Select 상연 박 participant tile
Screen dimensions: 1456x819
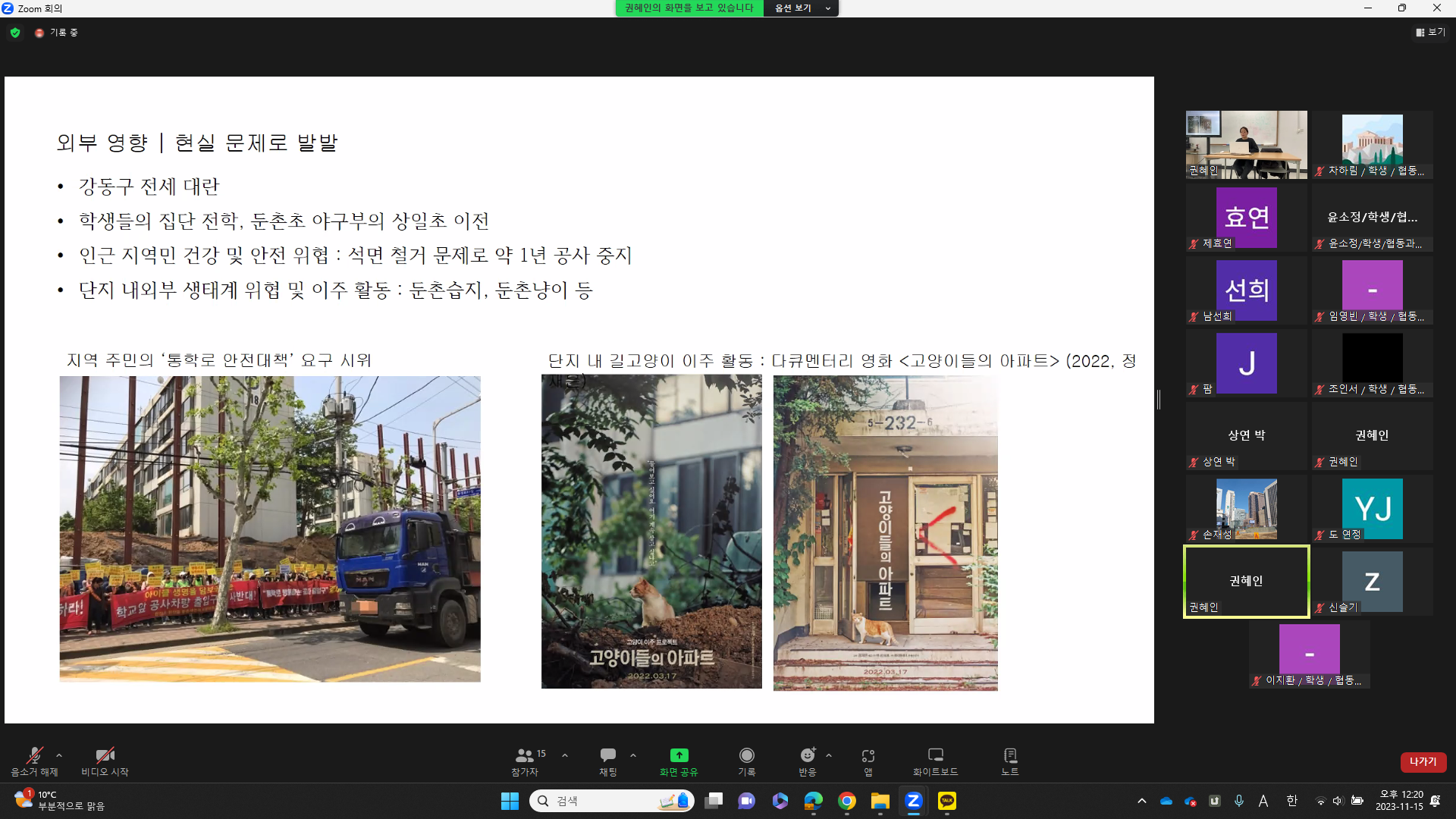[x=1247, y=436]
